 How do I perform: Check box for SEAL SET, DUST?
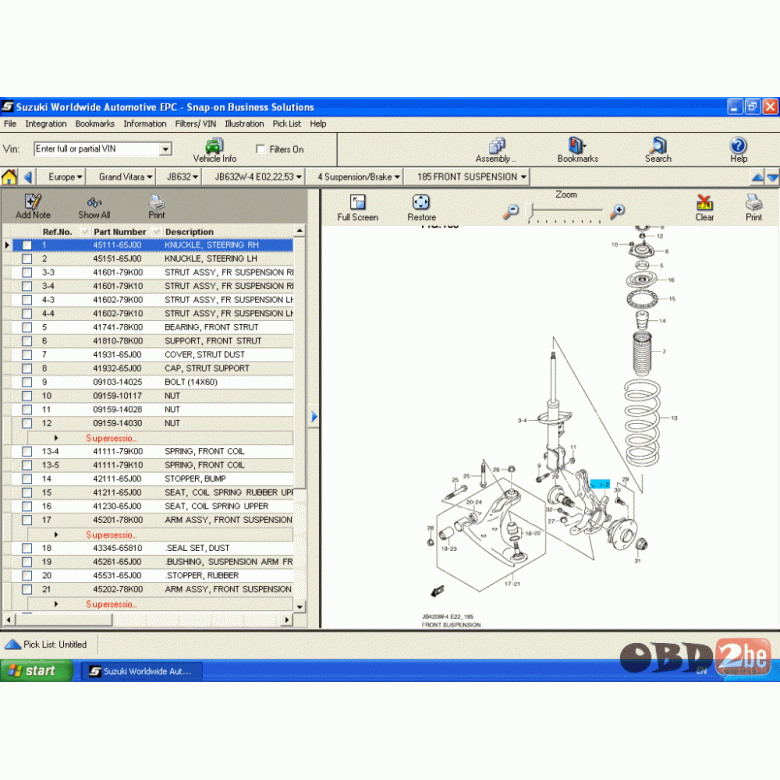[27, 548]
